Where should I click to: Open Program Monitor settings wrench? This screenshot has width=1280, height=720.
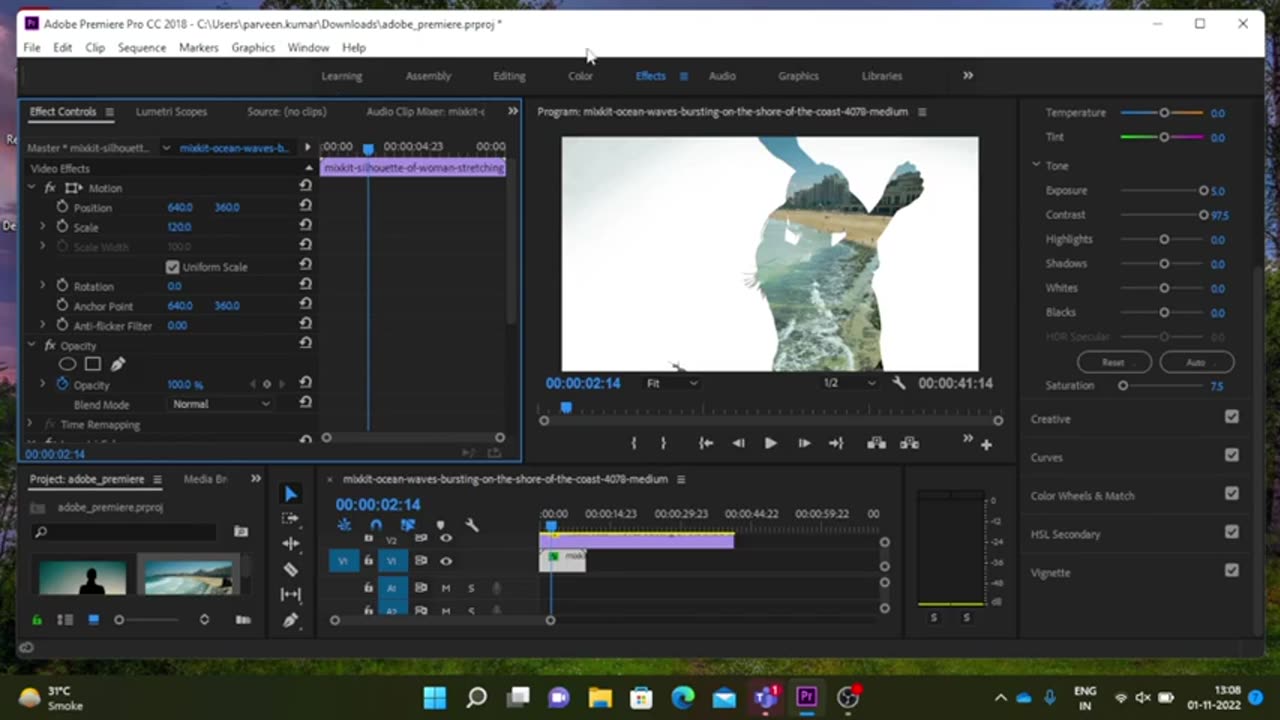(898, 383)
